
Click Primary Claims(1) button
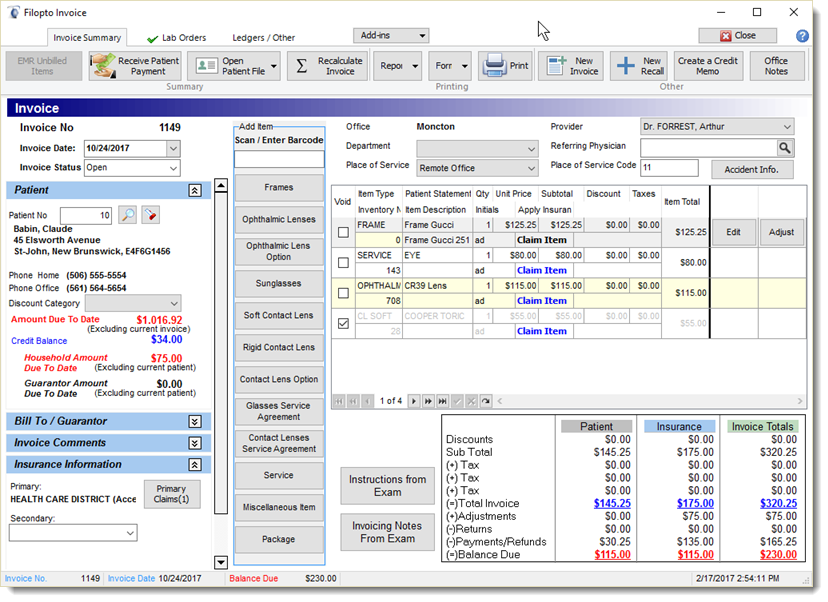172,494
